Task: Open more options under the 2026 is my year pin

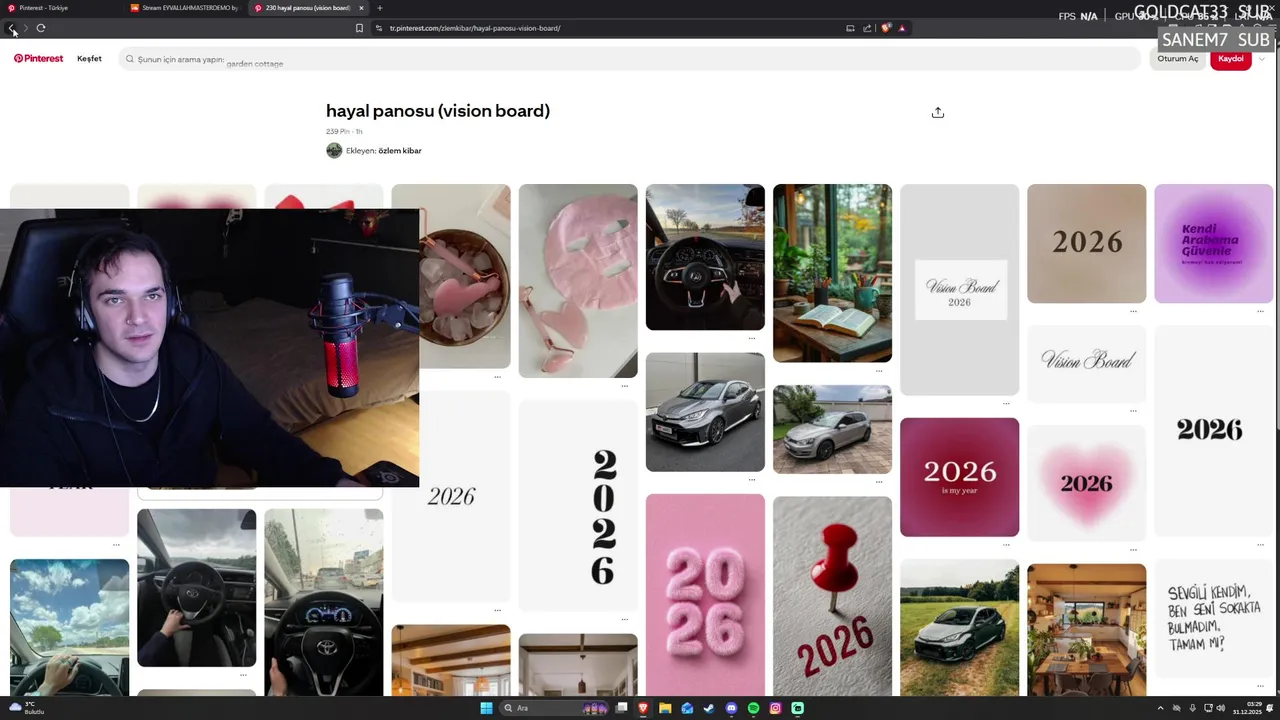Action: click(1005, 545)
